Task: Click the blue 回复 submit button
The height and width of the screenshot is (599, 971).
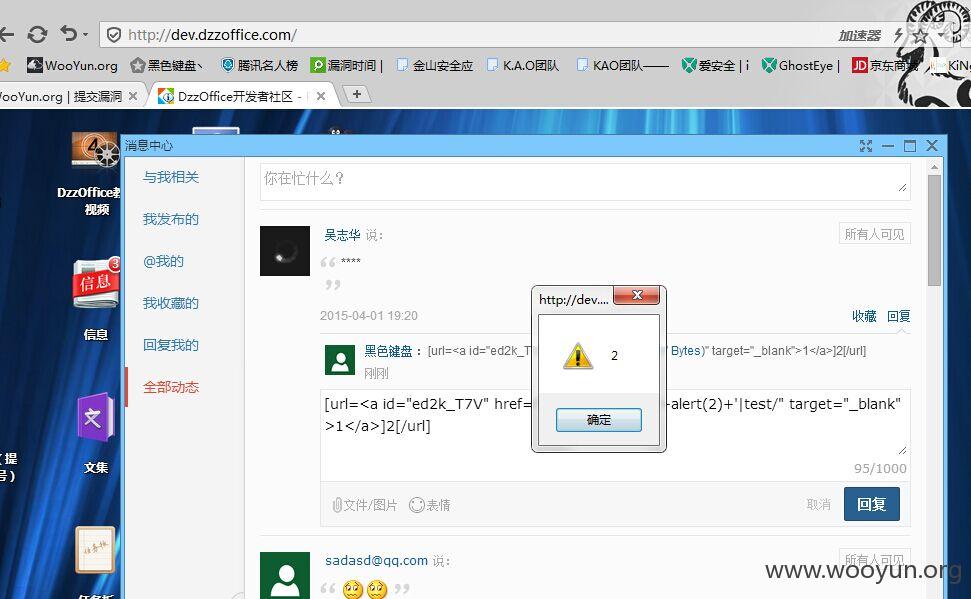Action: click(871, 504)
